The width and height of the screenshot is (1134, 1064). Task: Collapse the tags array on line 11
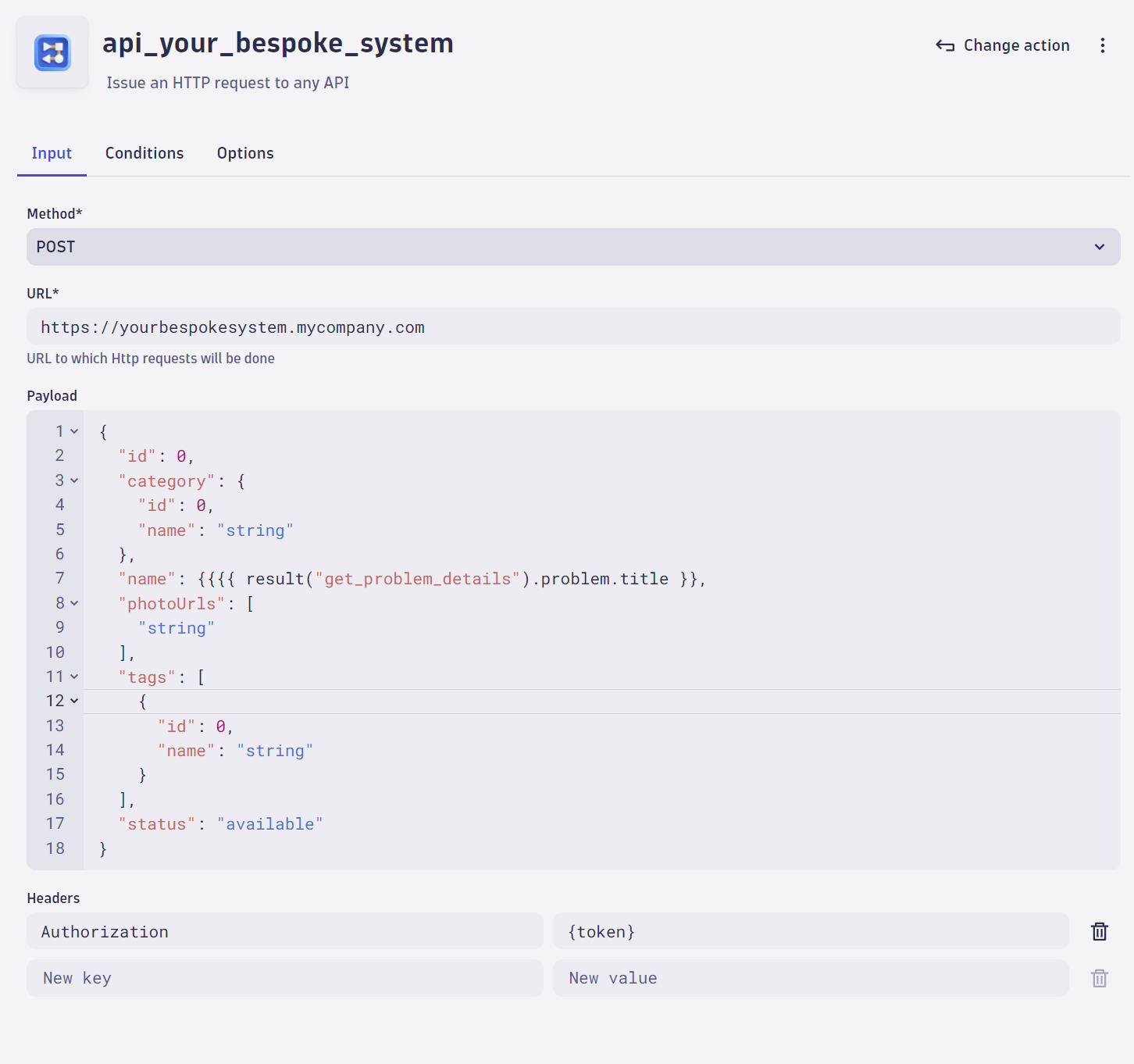(74, 677)
